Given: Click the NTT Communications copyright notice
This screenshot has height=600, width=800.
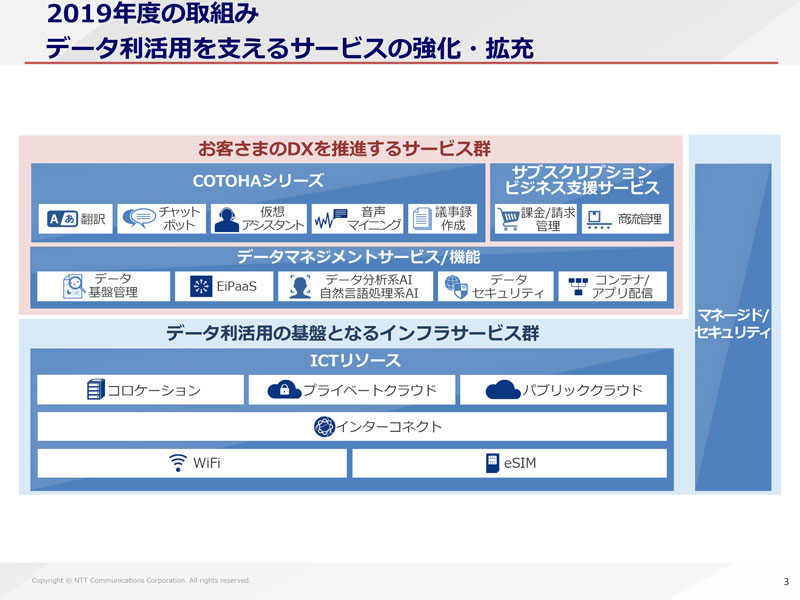Looking at the screenshot, I should [141, 580].
